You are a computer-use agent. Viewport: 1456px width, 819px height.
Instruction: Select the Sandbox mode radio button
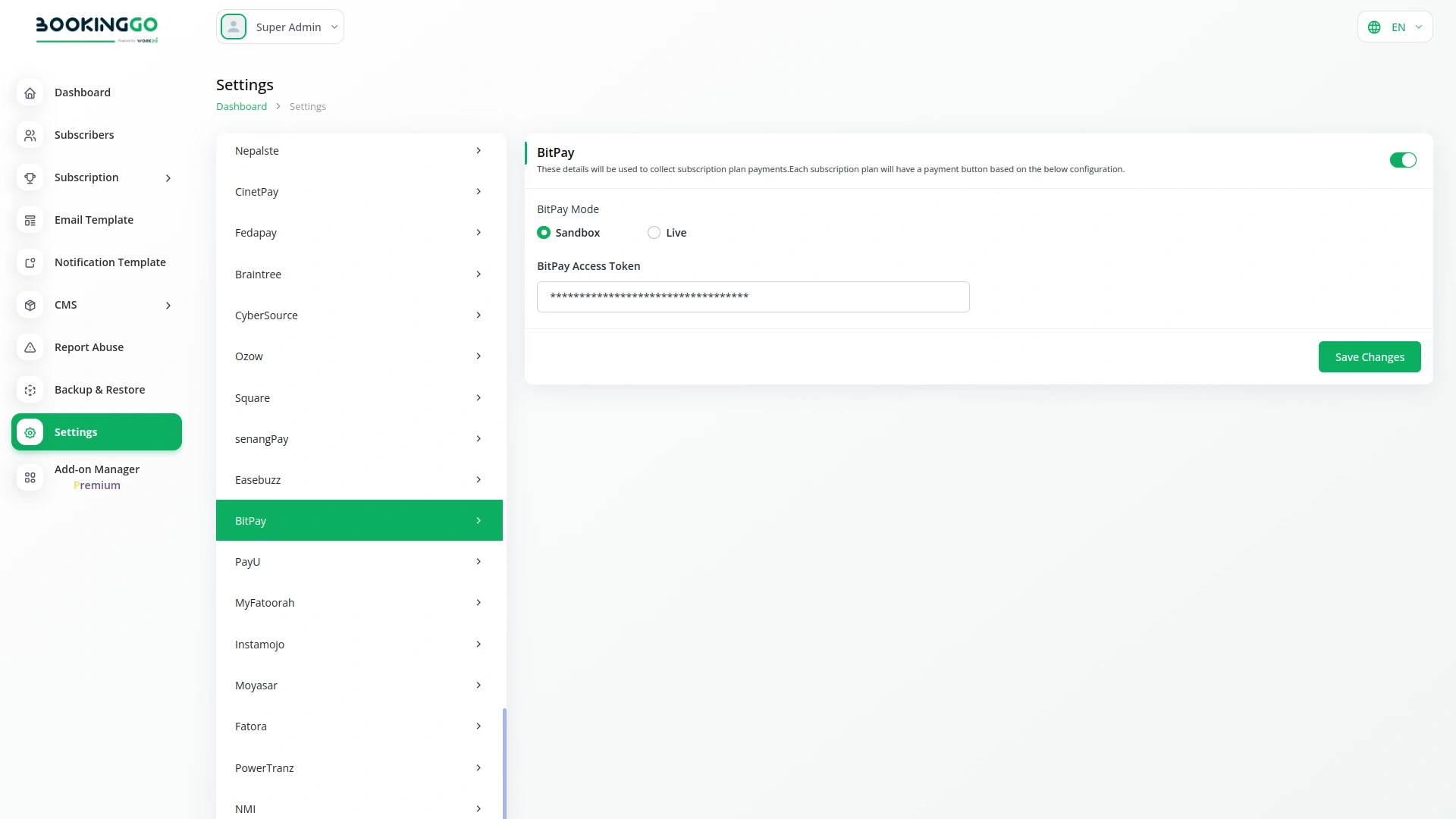point(544,232)
